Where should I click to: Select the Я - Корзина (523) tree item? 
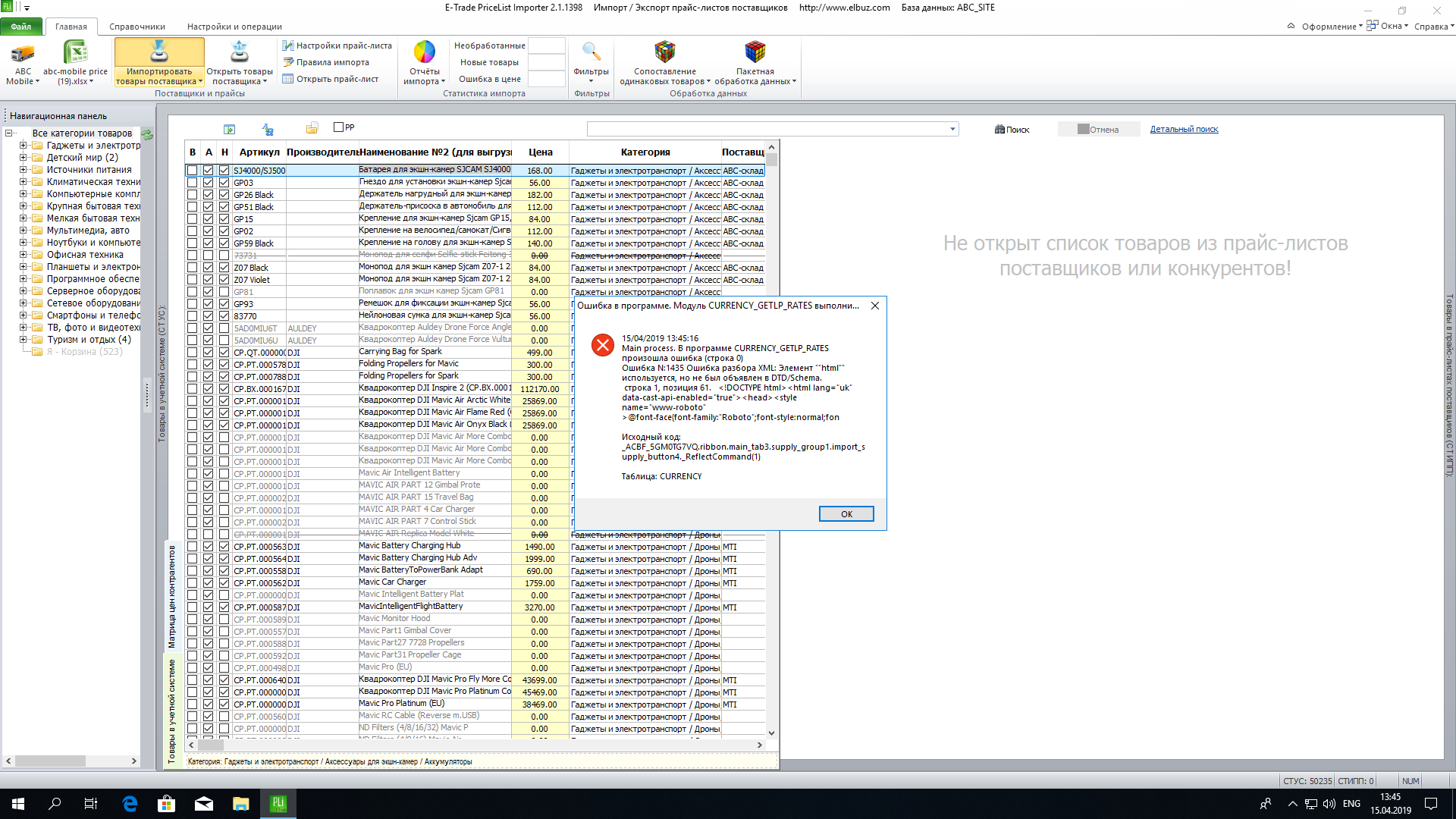[84, 352]
